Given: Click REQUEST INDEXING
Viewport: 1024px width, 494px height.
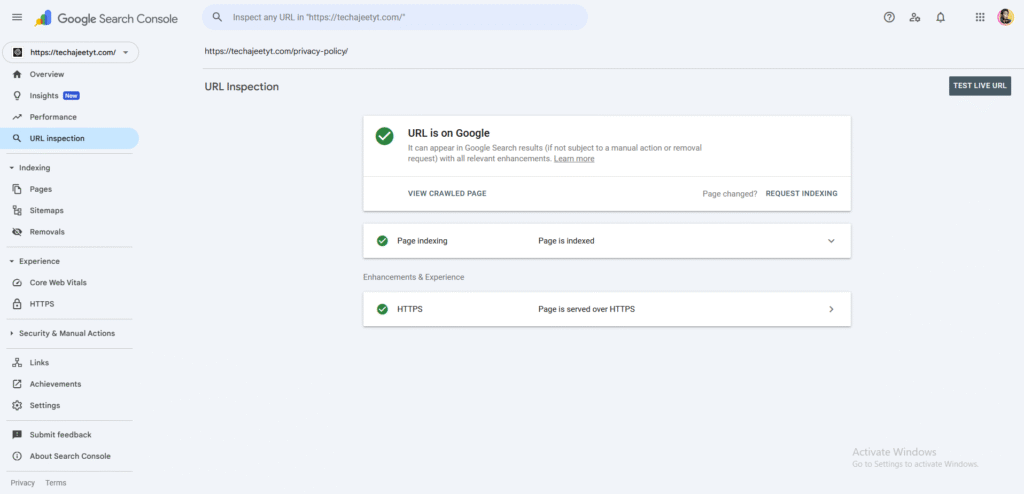Looking at the screenshot, I should pyautogui.click(x=801, y=193).
